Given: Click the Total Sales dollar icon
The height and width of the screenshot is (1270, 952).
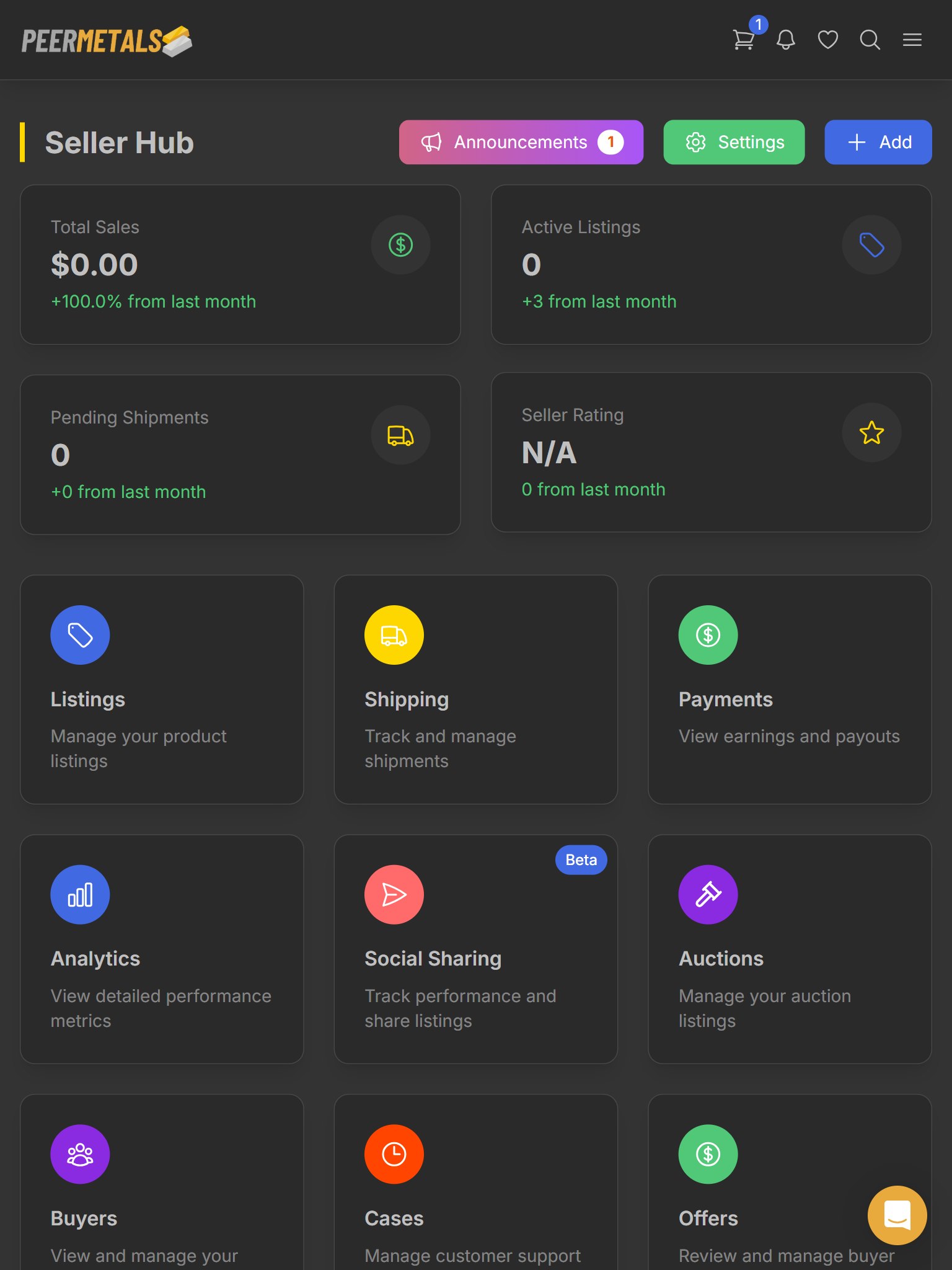Looking at the screenshot, I should (400, 245).
